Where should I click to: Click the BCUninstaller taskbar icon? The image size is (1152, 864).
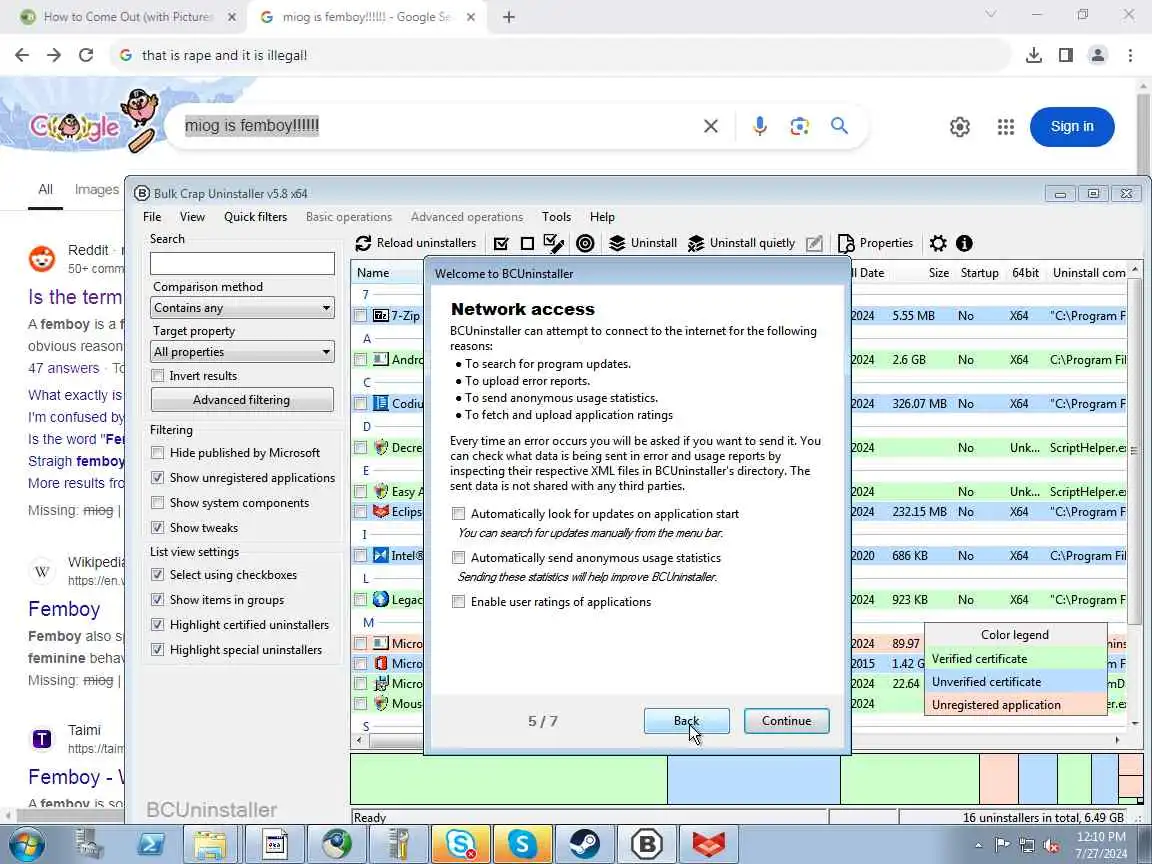click(x=647, y=844)
